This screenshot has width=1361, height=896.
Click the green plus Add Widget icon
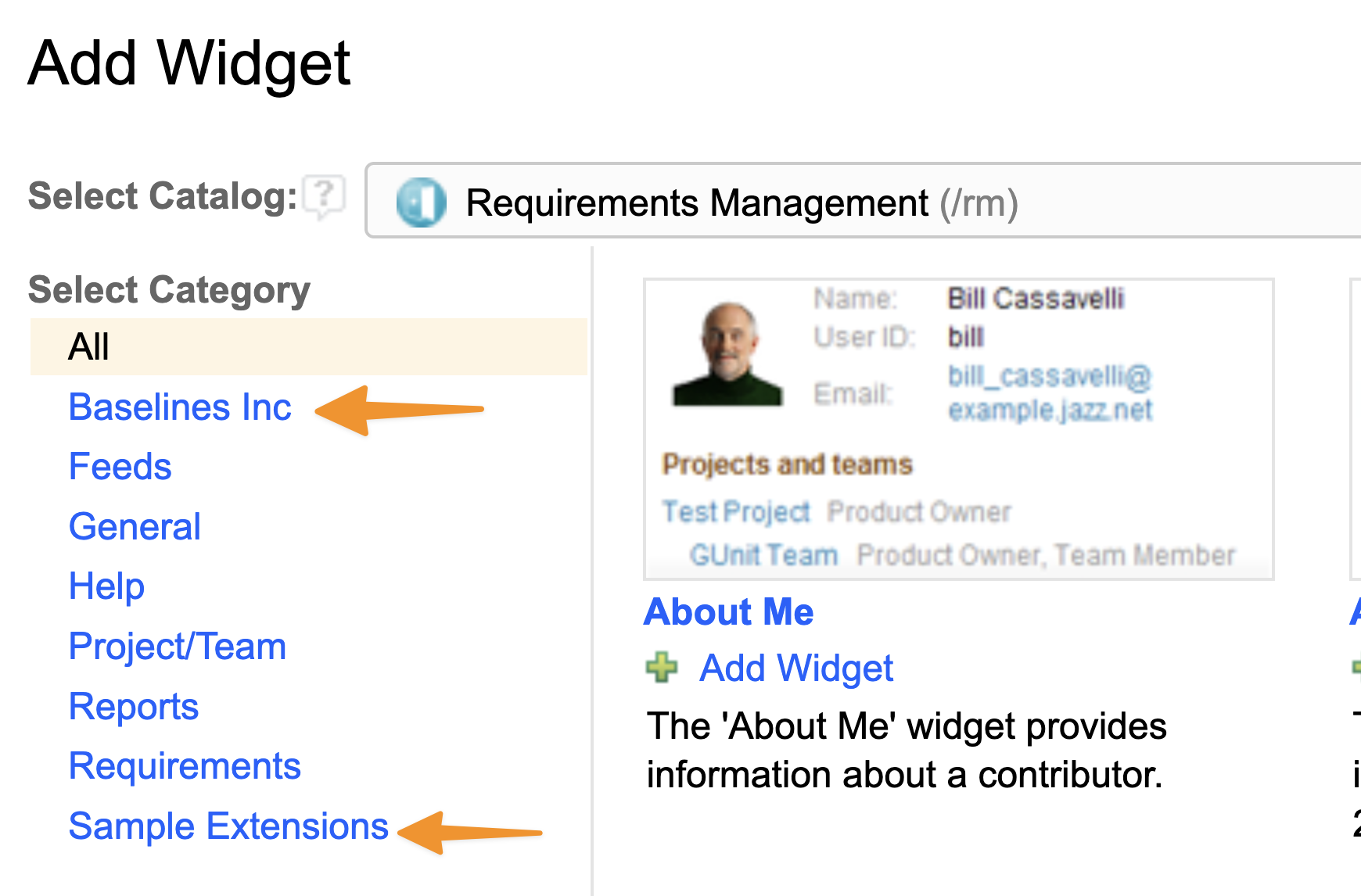pyautogui.click(x=662, y=668)
